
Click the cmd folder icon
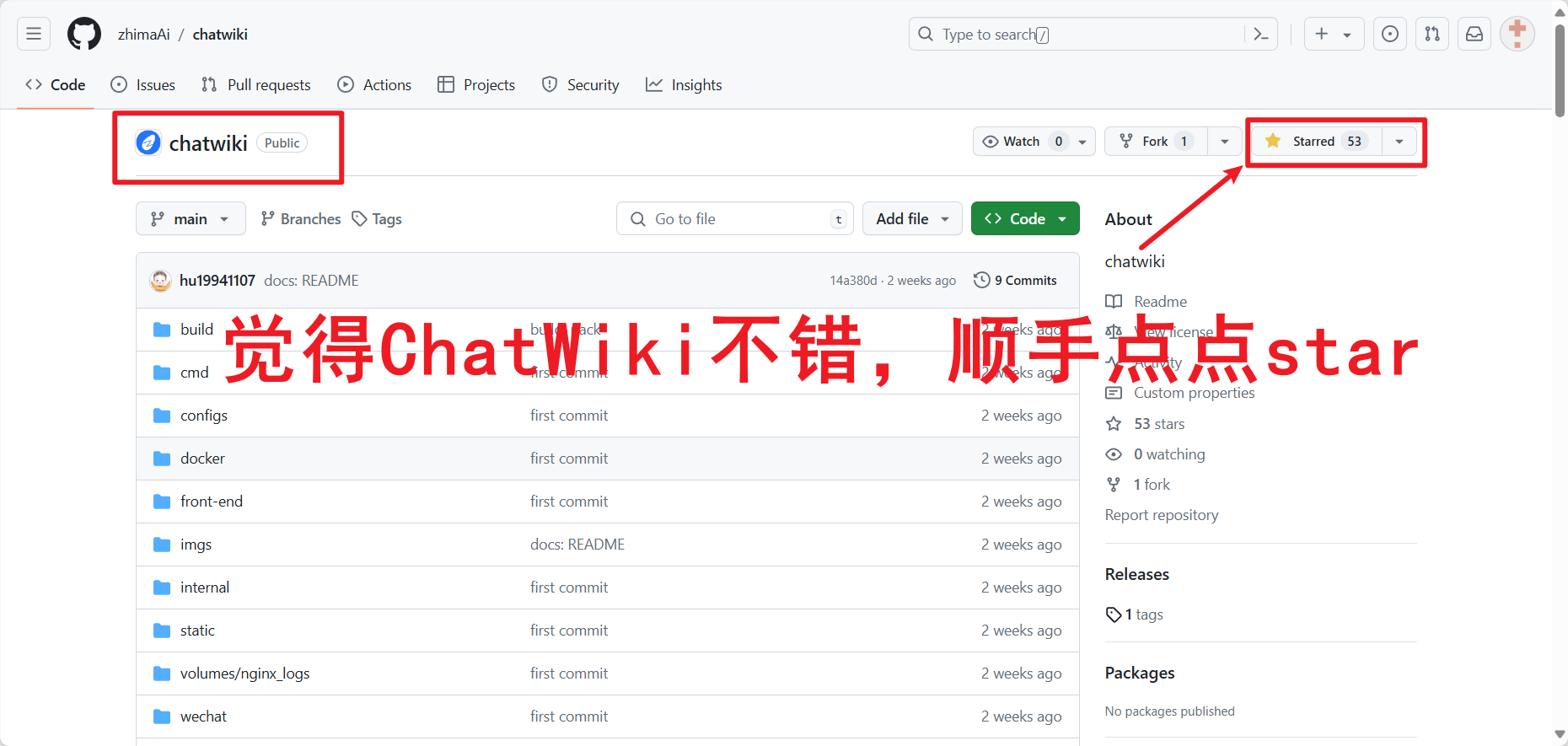[x=162, y=373]
